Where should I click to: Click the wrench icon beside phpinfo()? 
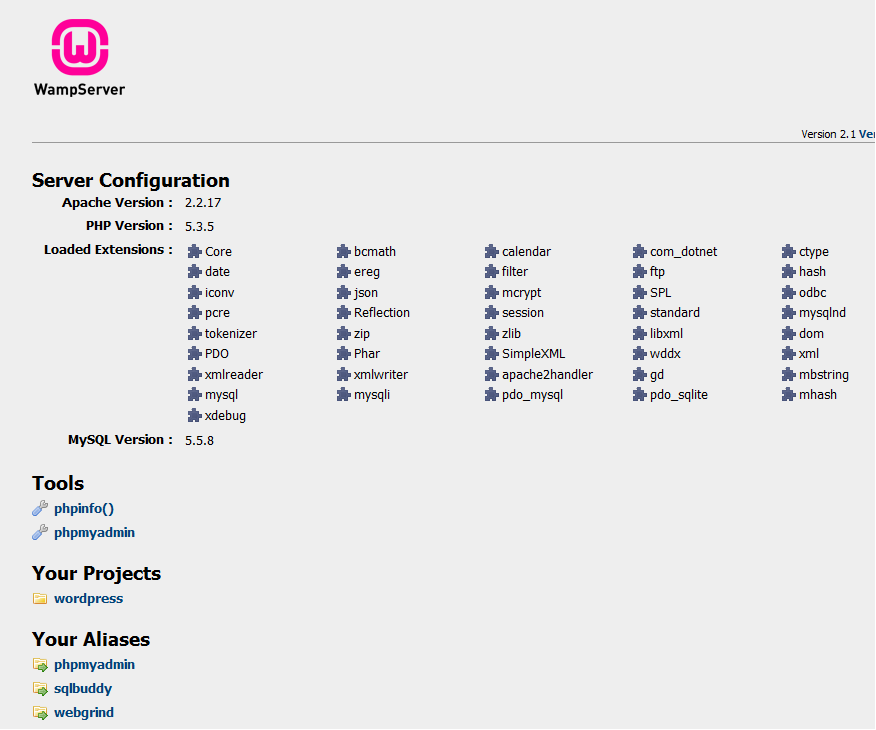tap(40, 509)
